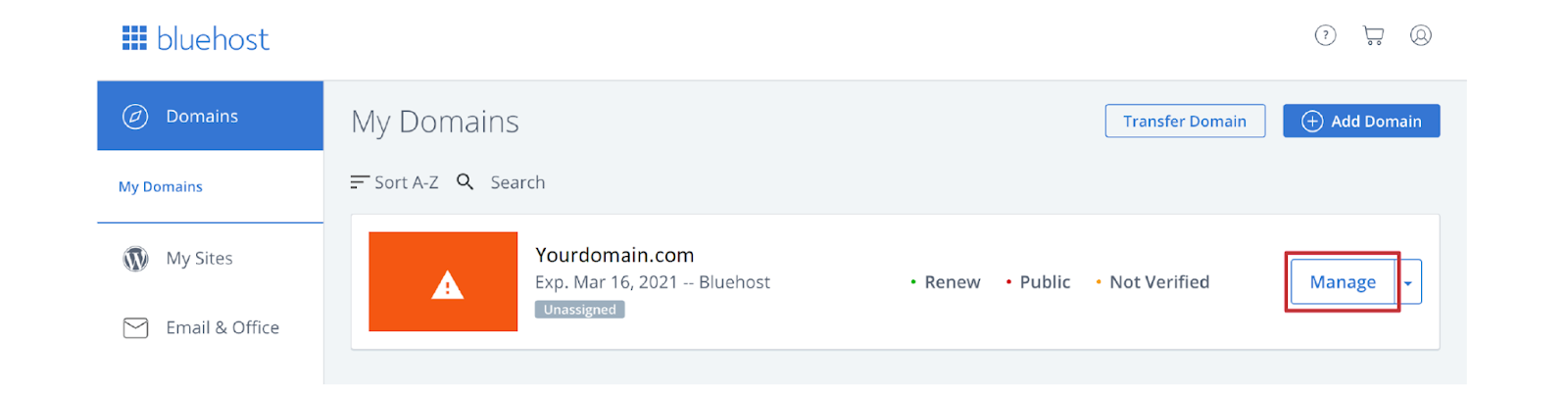Click the compass icon beside Domains

click(135, 117)
